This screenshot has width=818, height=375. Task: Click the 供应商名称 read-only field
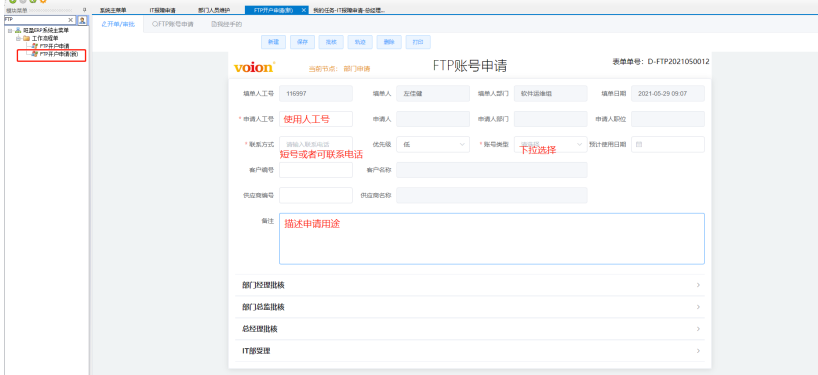(x=491, y=196)
